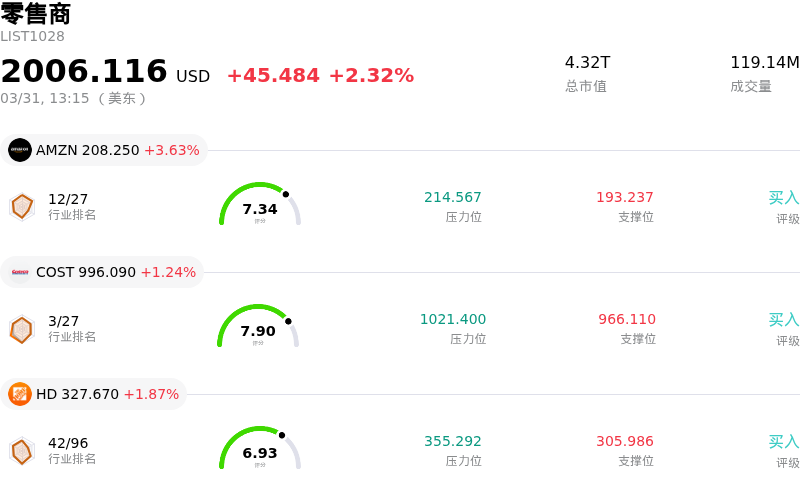Viewport: 800px width, 488px height.
Task: Click the 4.32T market cap value
Action: 587,63
